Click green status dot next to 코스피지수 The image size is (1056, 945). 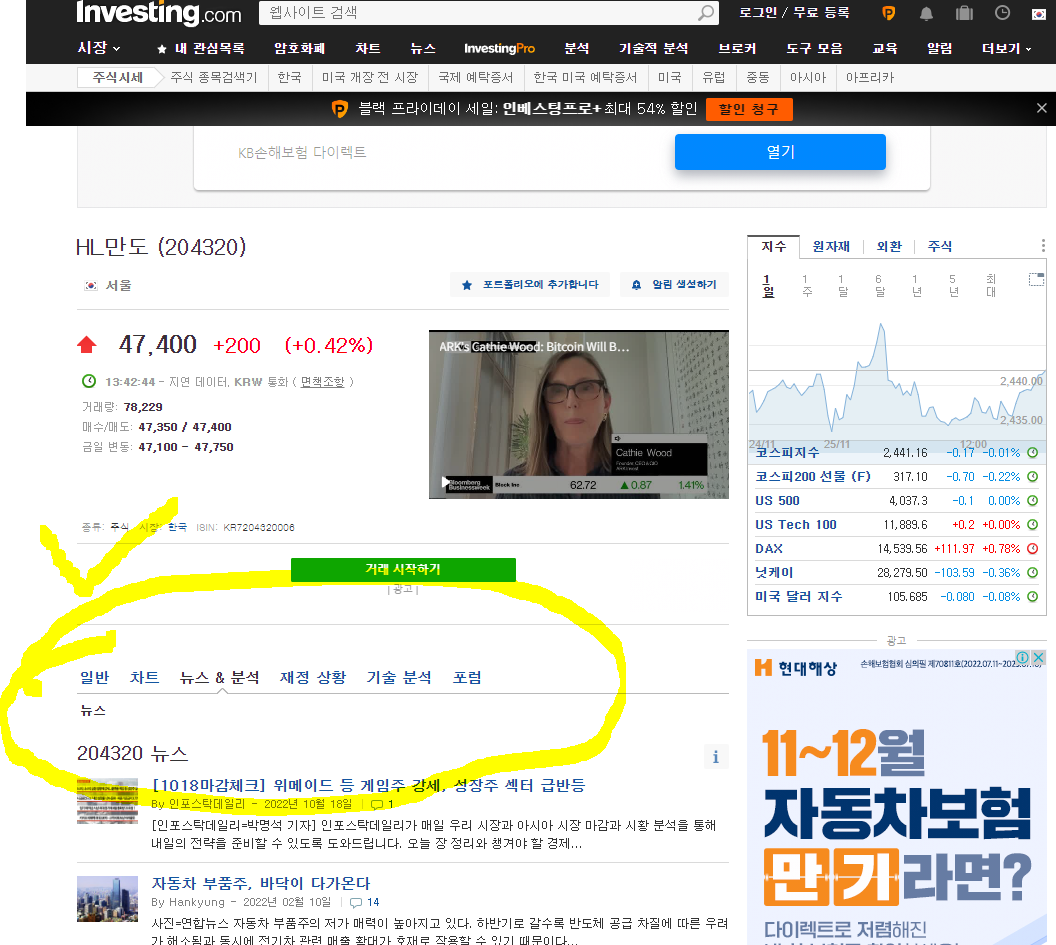pos(1031,452)
